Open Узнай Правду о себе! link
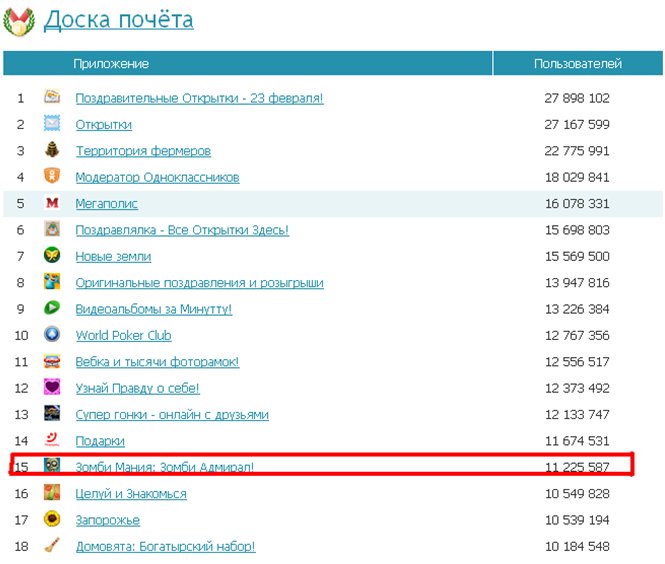The image size is (665, 564). [137, 388]
